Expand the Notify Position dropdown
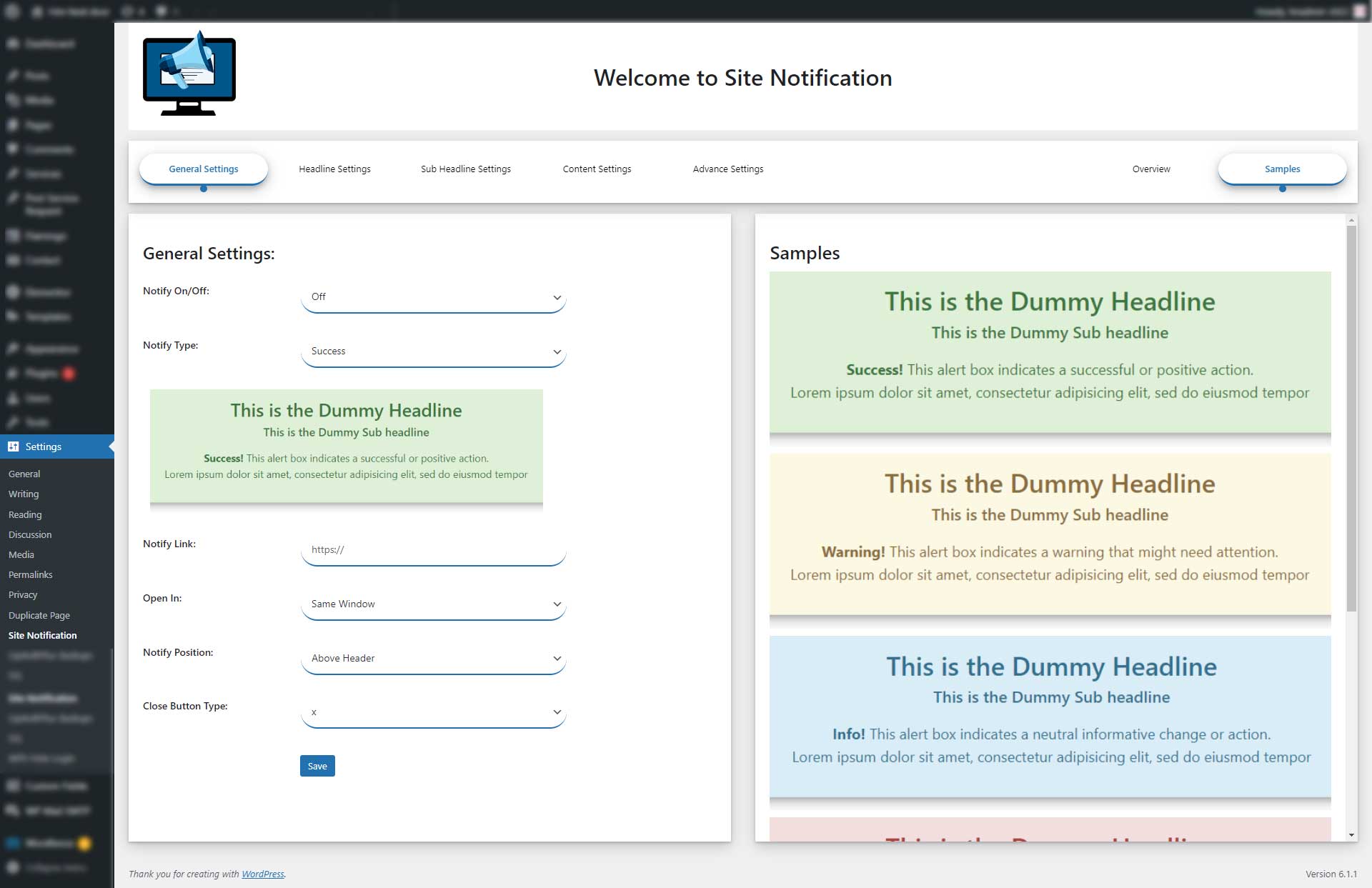The width and height of the screenshot is (1372, 888). (x=433, y=659)
